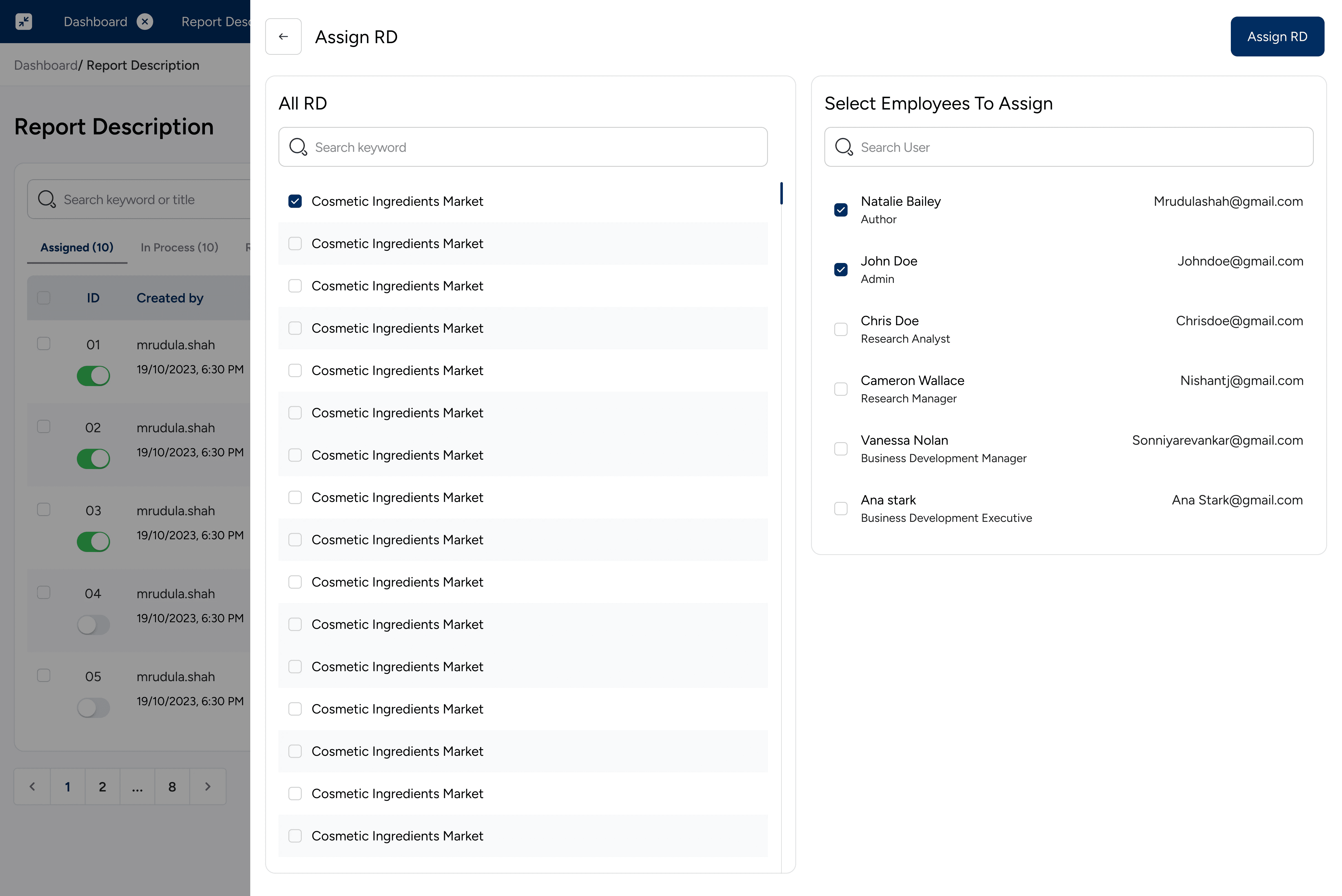Uncheck Natalie Bailey employee checkbox
Image resolution: width=1342 pixels, height=896 pixels.
point(840,210)
